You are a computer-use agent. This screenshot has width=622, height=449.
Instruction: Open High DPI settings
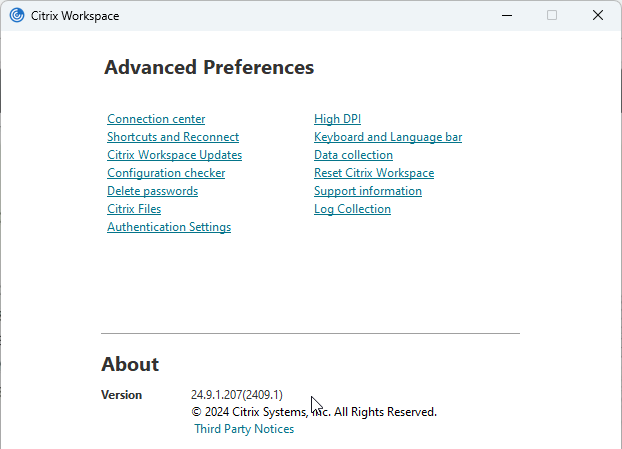pos(338,119)
